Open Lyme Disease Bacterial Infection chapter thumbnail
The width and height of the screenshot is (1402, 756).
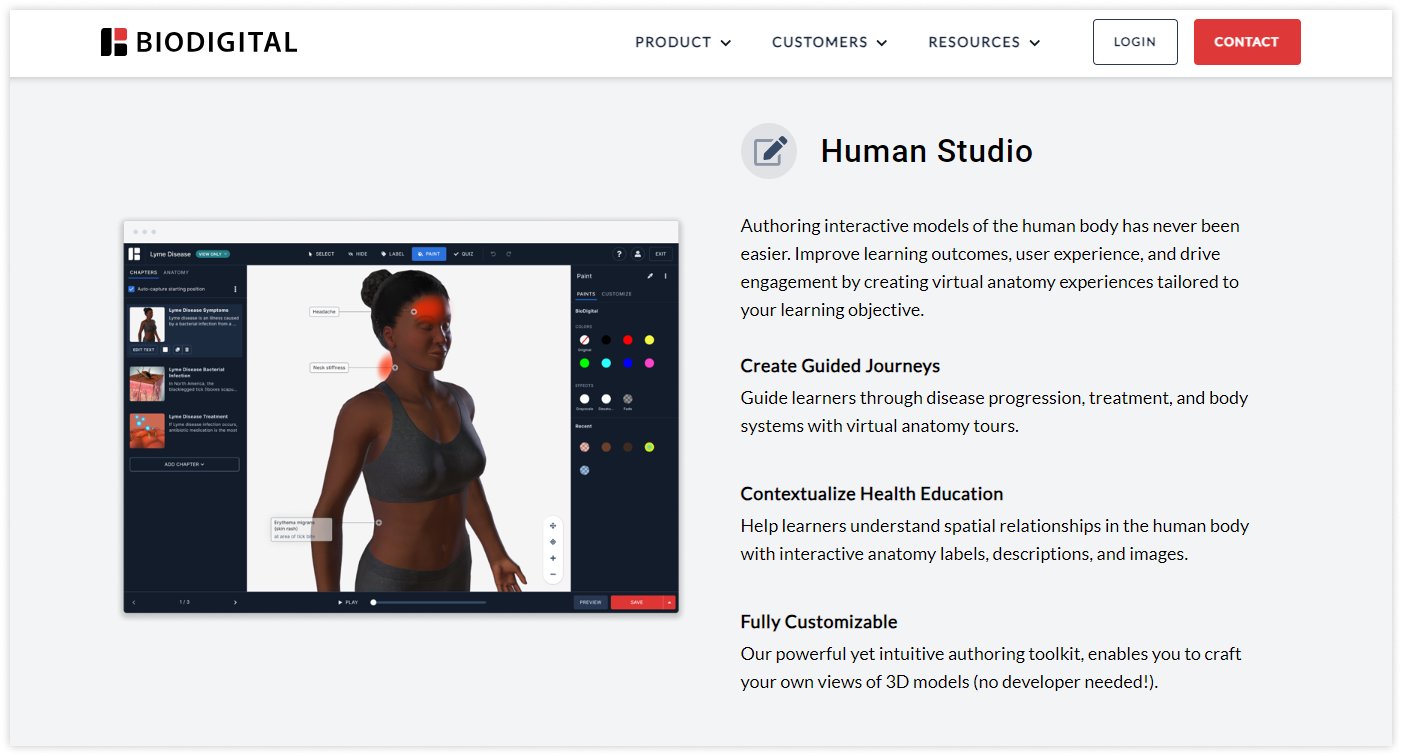(x=147, y=384)
